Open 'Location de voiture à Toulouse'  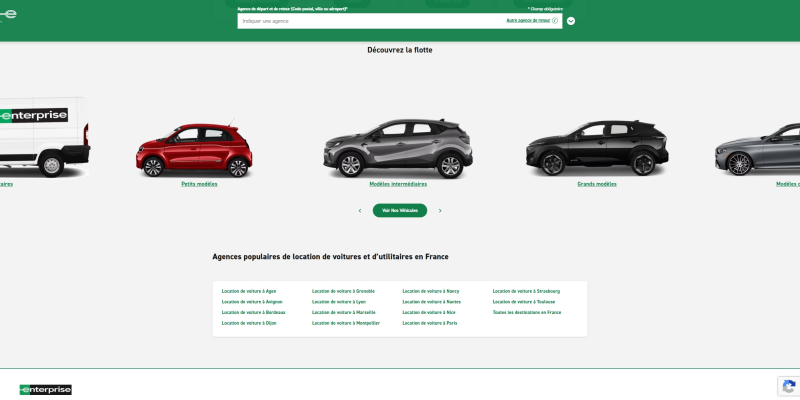[524, 302]
